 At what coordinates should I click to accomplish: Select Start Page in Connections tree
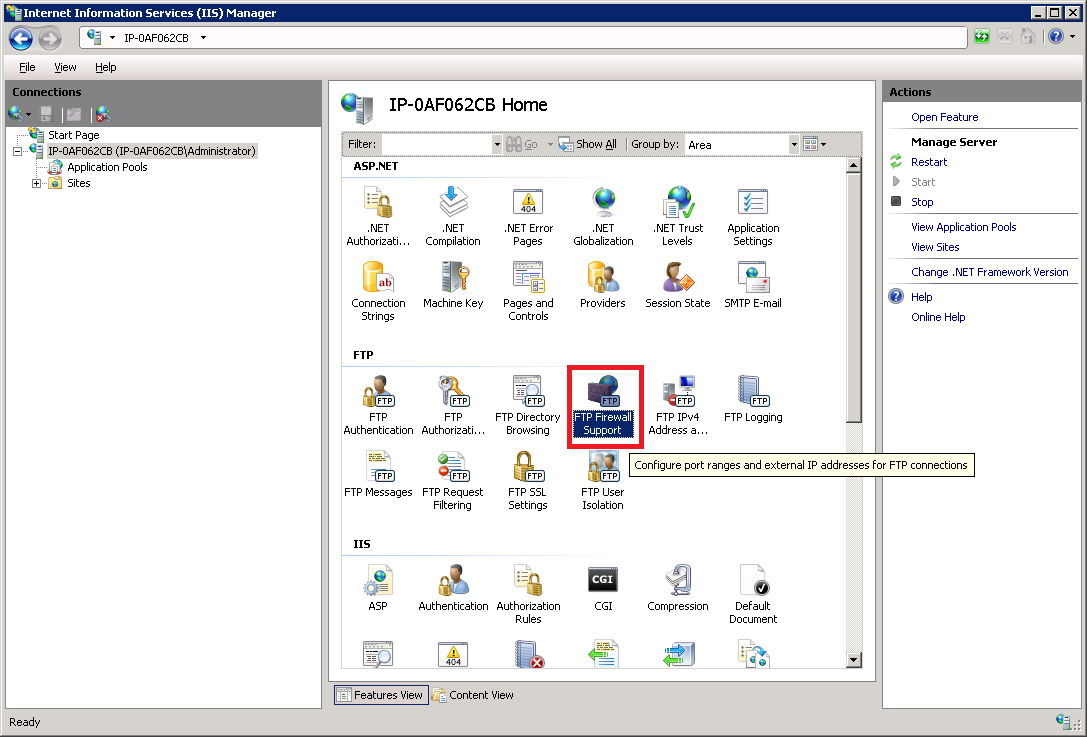point(73,135)
